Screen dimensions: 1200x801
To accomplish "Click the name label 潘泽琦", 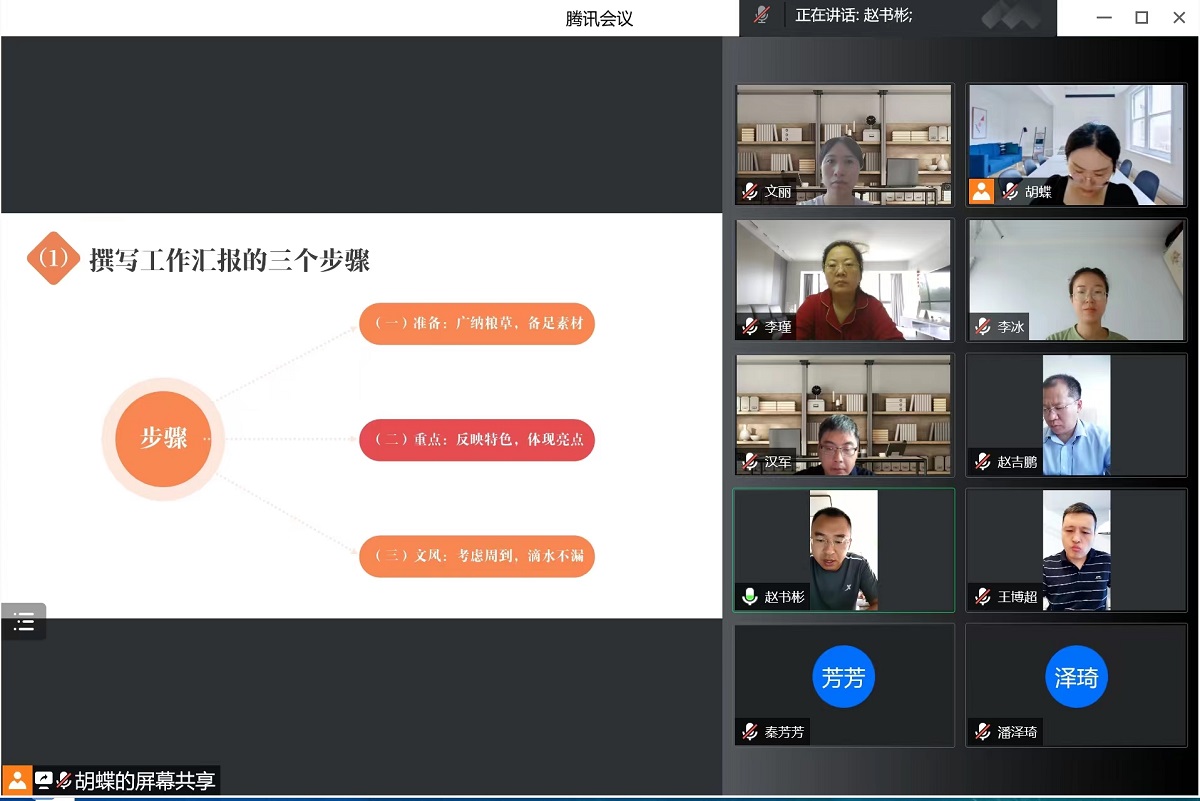I will [x=1017, y=732].
